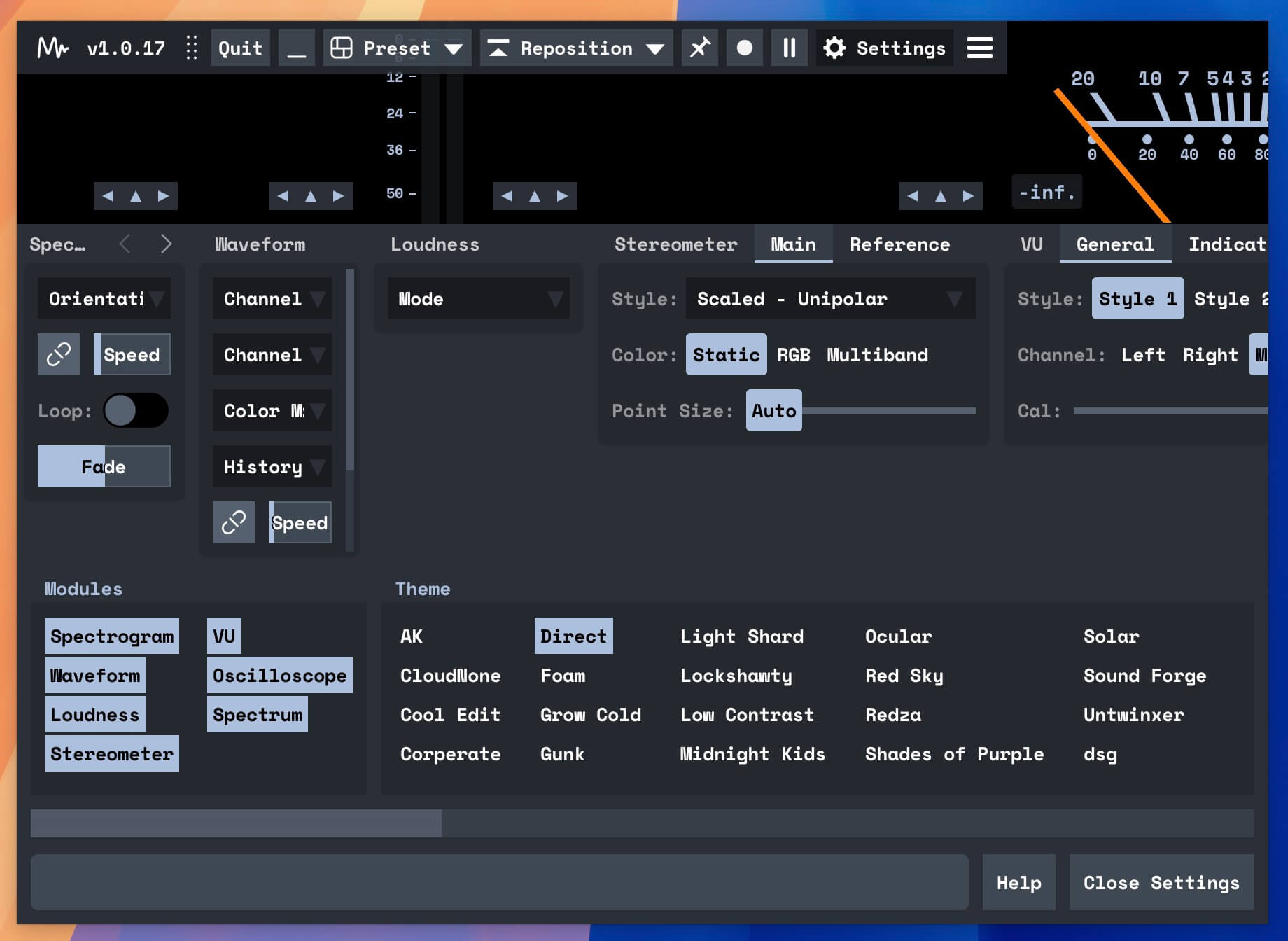
Task: Click the link icon in the Waveform panel
Action: (x=233, y=522)
